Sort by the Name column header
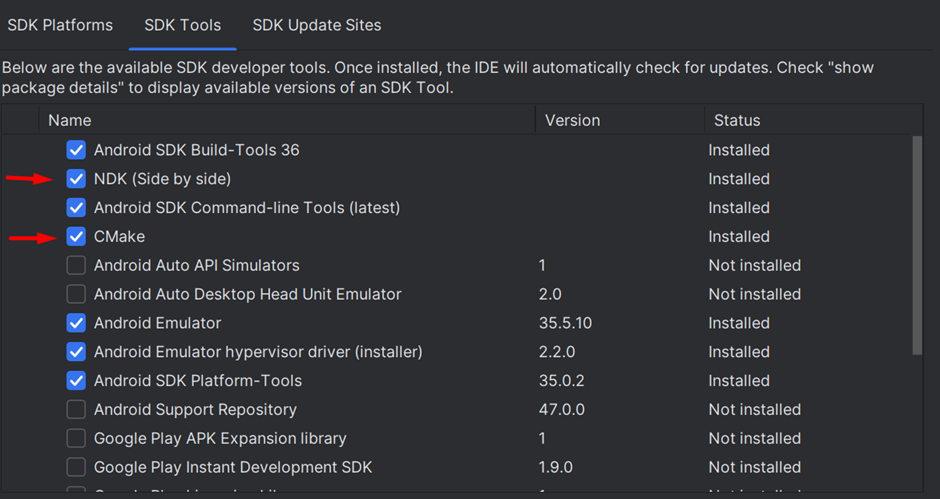Viewport: 940px width, 499px height. click(287, 120)
